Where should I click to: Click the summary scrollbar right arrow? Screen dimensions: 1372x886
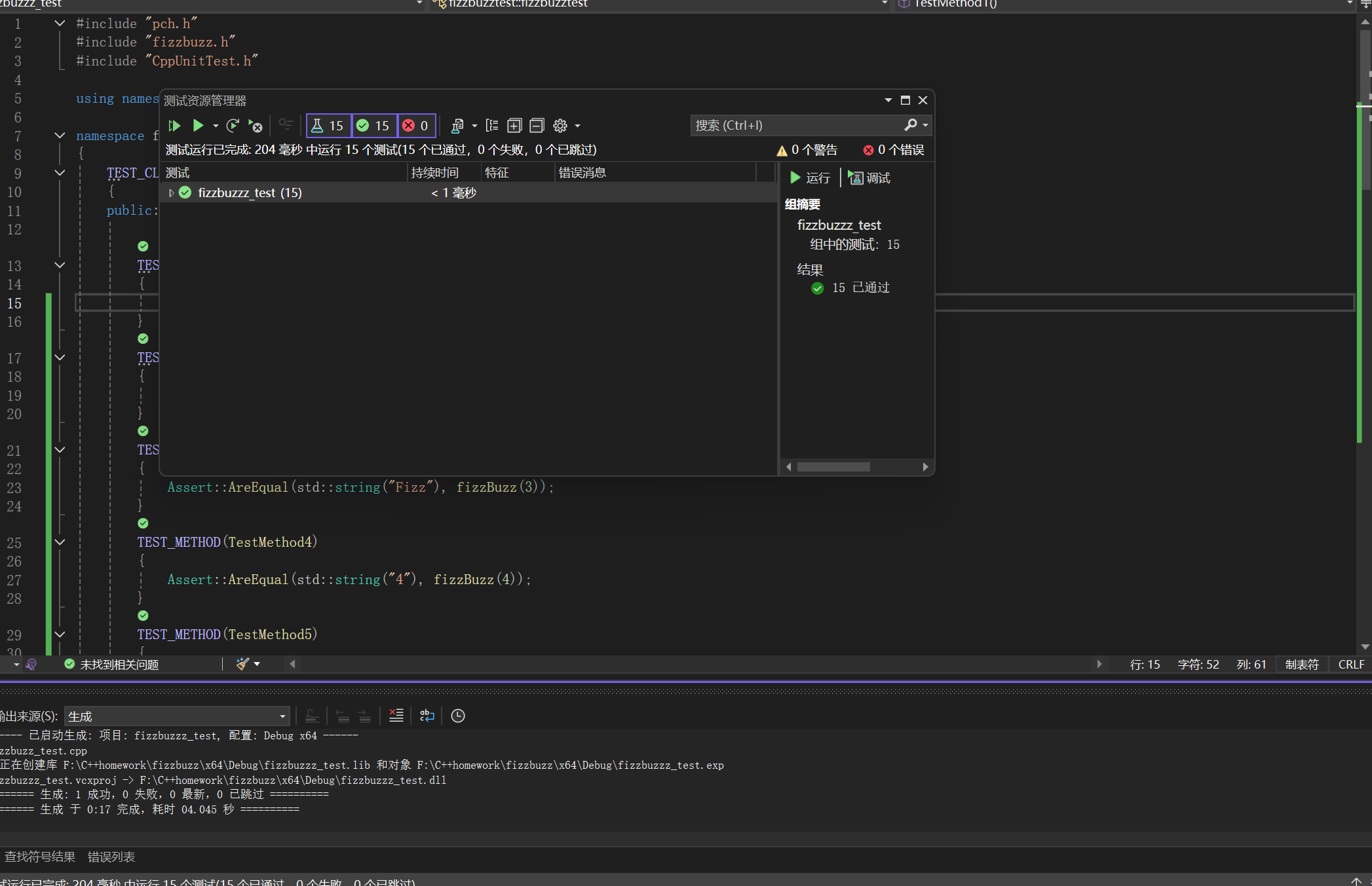tap(925, 467)
